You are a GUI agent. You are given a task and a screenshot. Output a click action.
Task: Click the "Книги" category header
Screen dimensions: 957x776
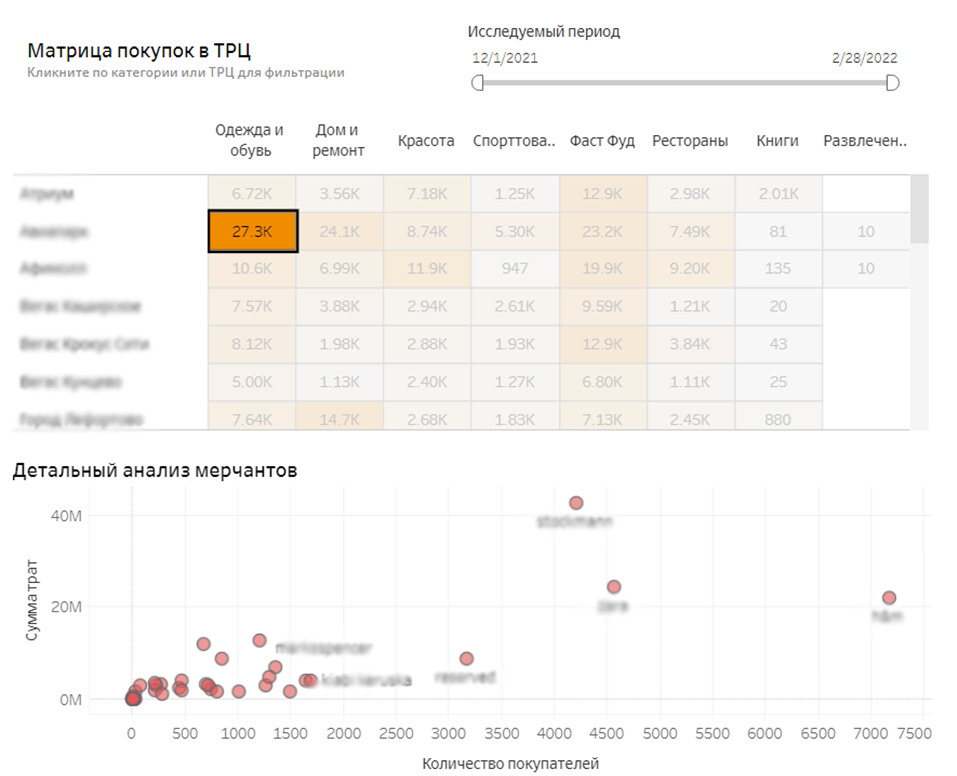pyautogui.click(x=778, y=140)
